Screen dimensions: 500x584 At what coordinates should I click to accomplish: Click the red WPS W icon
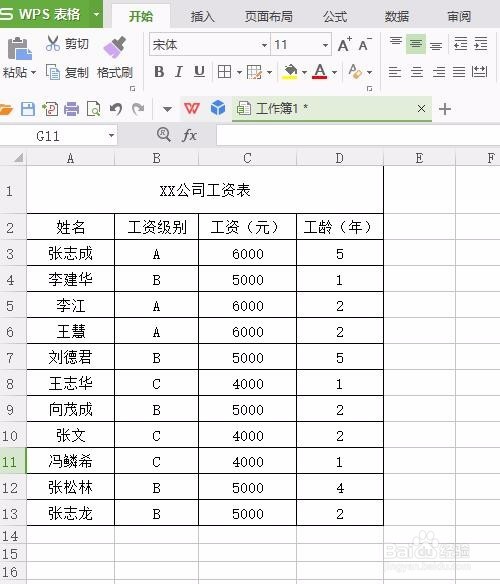point(192,109)
